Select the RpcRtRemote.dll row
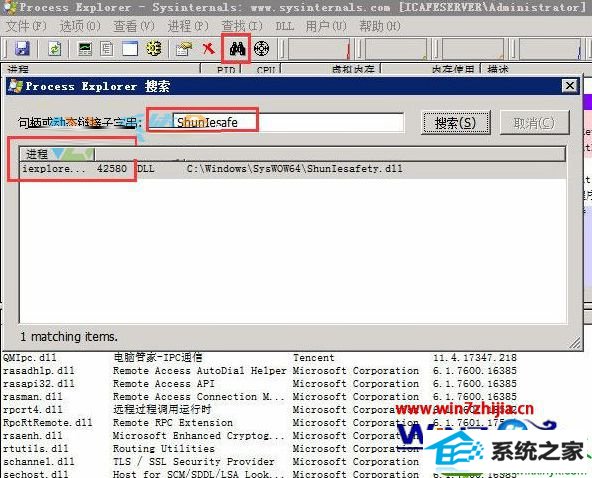 click(260, 422)
